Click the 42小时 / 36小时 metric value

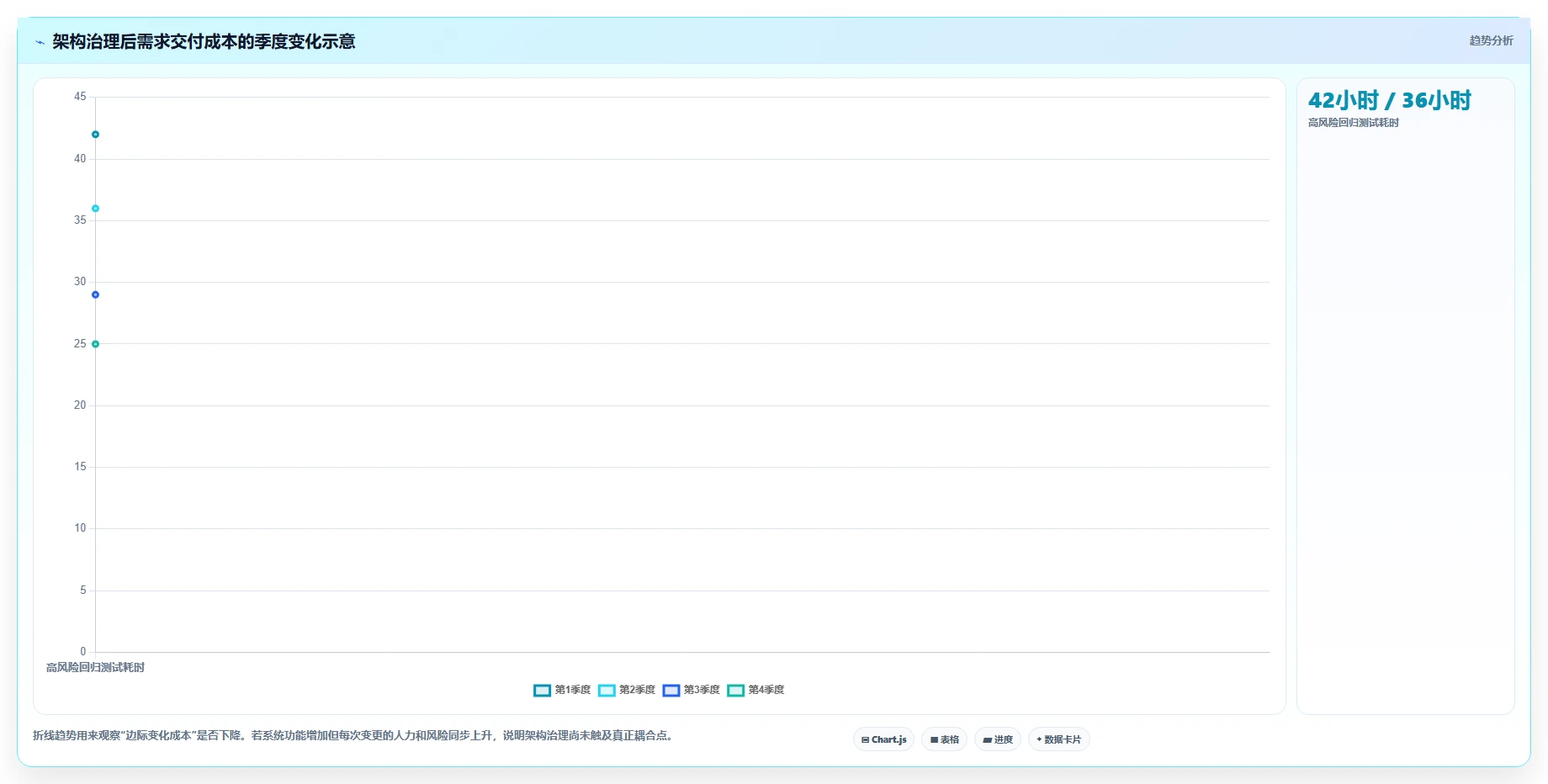point(1389,100)
